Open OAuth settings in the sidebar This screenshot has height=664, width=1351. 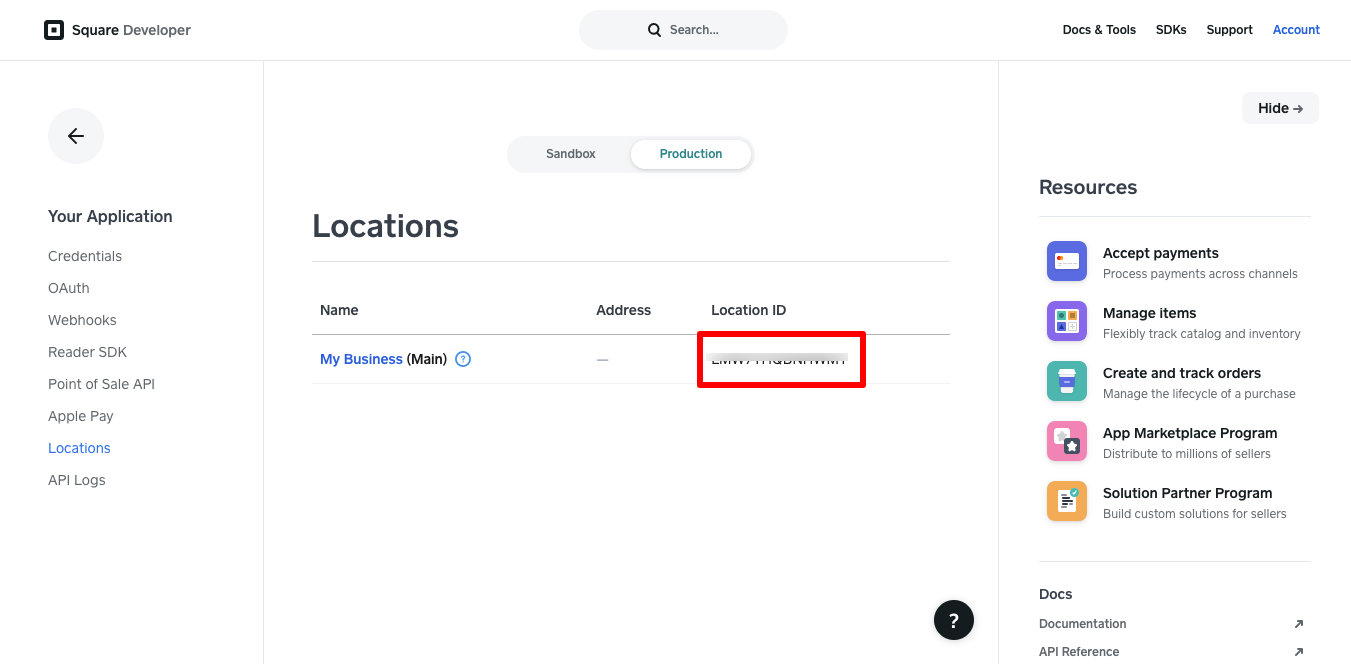(x=69, y=288)
